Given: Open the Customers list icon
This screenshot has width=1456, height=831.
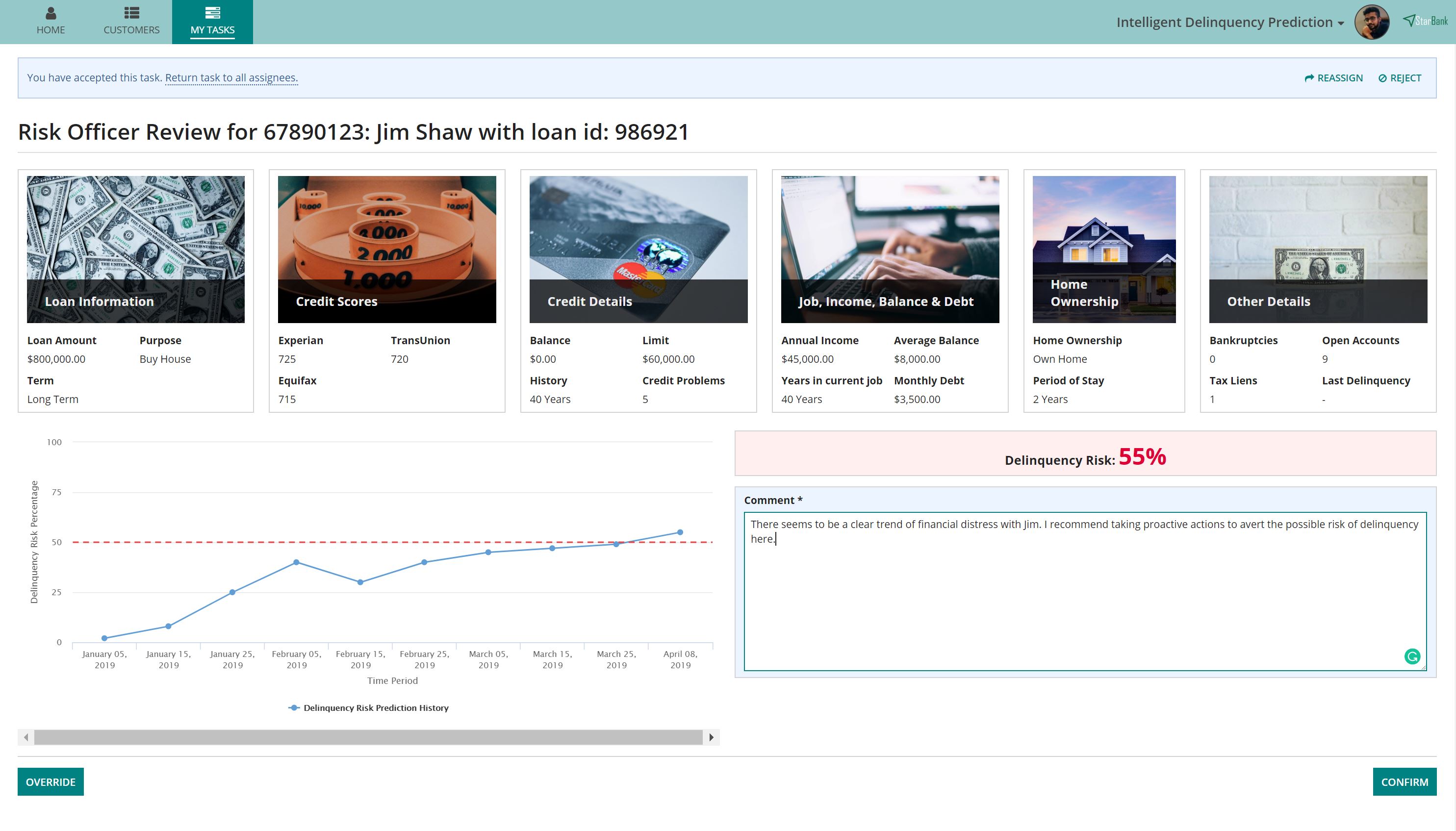Looking at the screenshot, I should click(x=132, y=13).
